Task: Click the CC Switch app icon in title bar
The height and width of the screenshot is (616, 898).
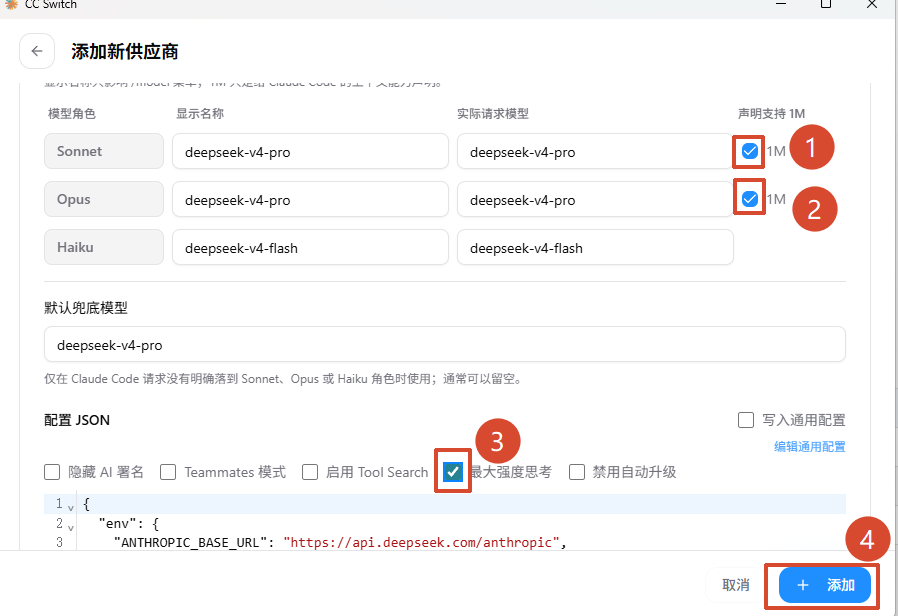Action: (11, 4)
